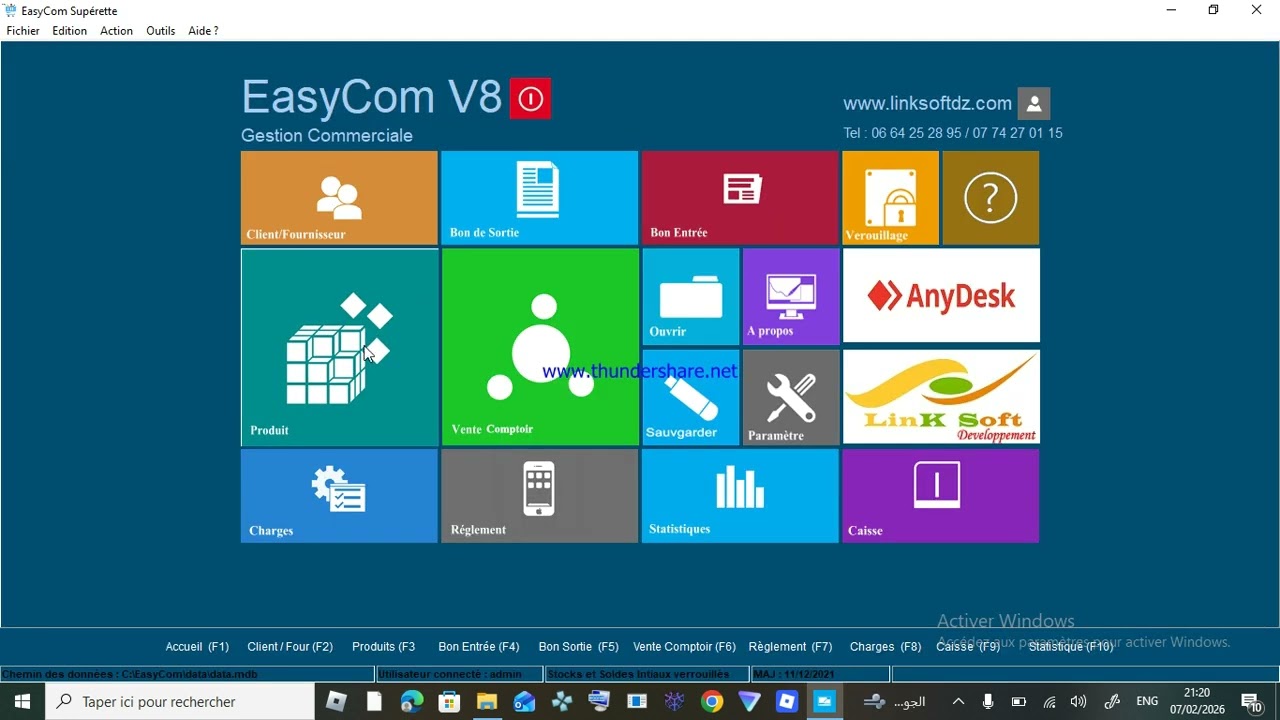Image resolution: width=1280 pixels, height=720 pixels.
Task: Open the Fichier menu
Action: point(23,31)
